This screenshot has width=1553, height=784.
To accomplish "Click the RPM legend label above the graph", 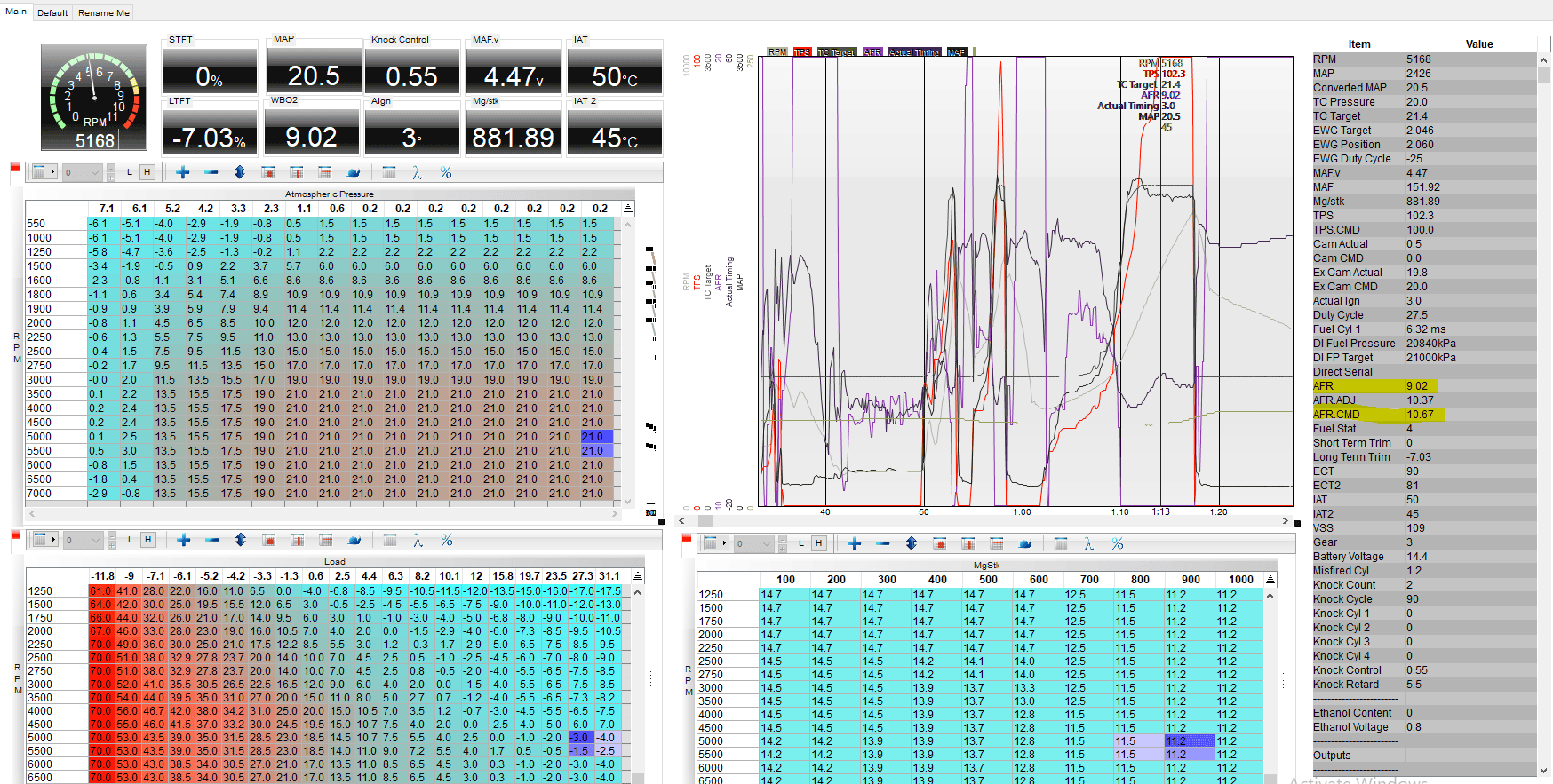I will [x=777, y=52].
